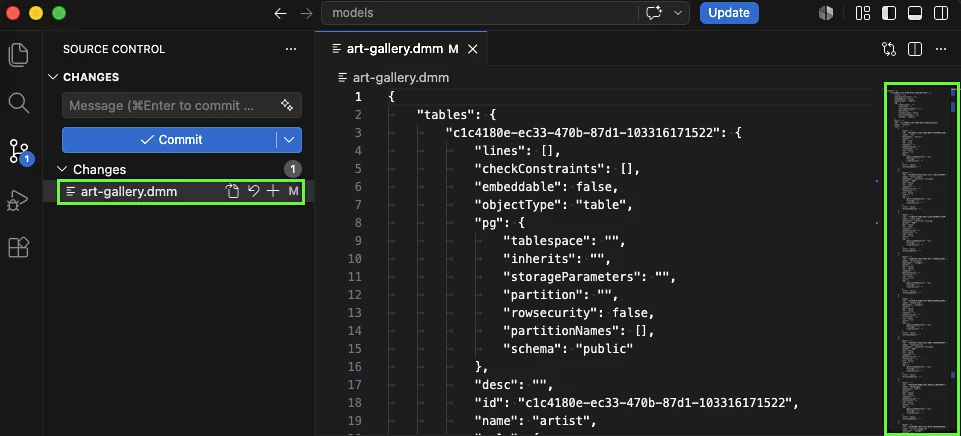Click the Commit button

pyautogui.click(x=169, y=140)
